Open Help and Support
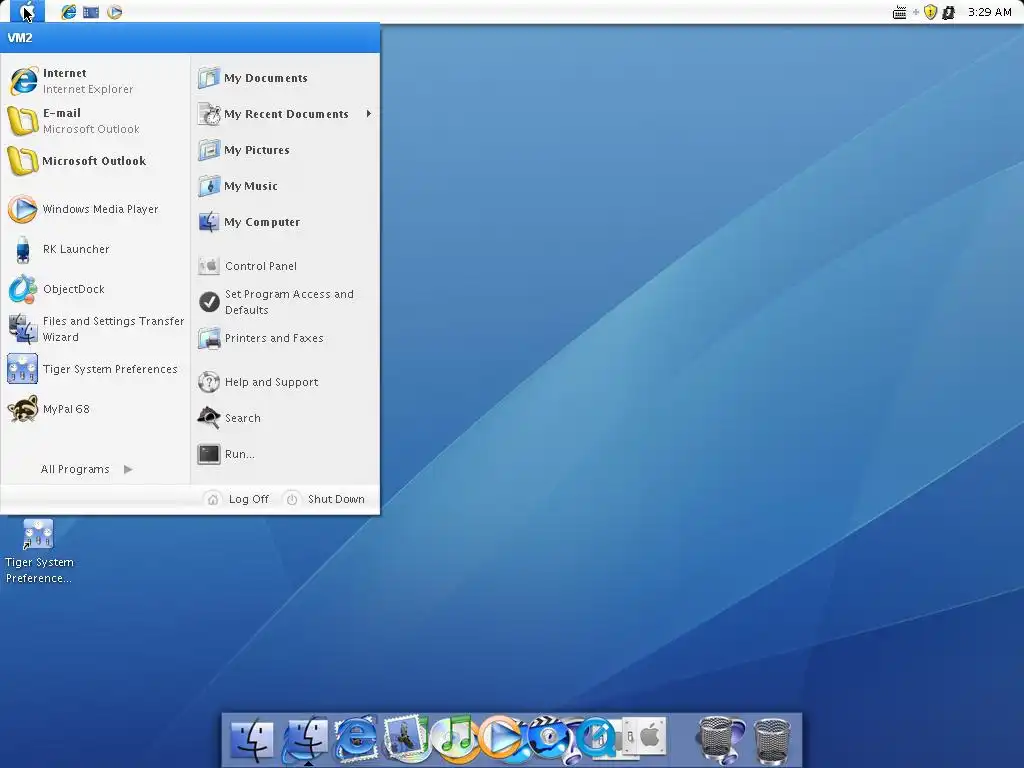 285,382
